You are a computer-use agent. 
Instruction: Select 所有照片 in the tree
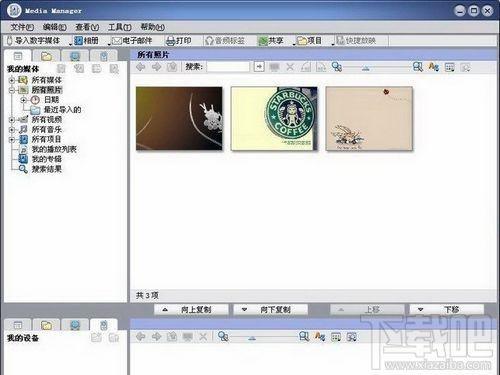coord(47,90)
